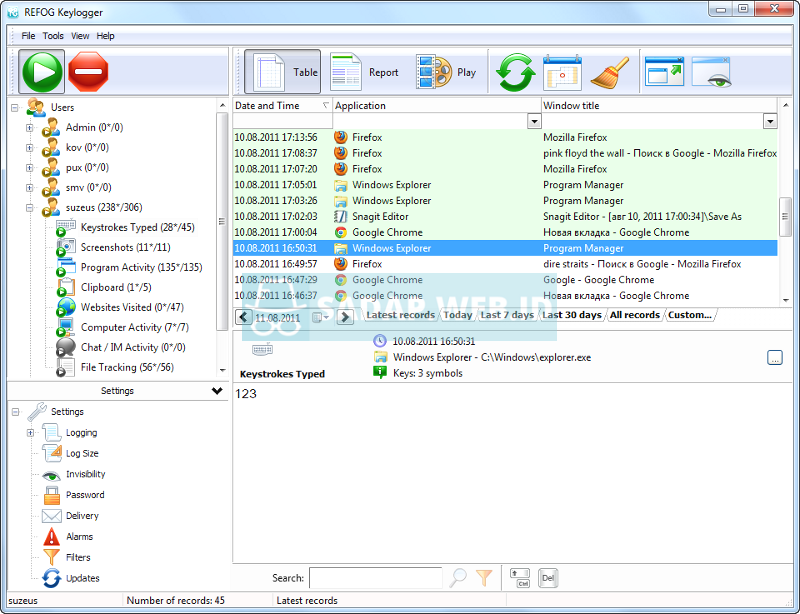Click the search magnifier icon
Image resolution: width=800 pixels, height=614 pixels.
point(458,577)
